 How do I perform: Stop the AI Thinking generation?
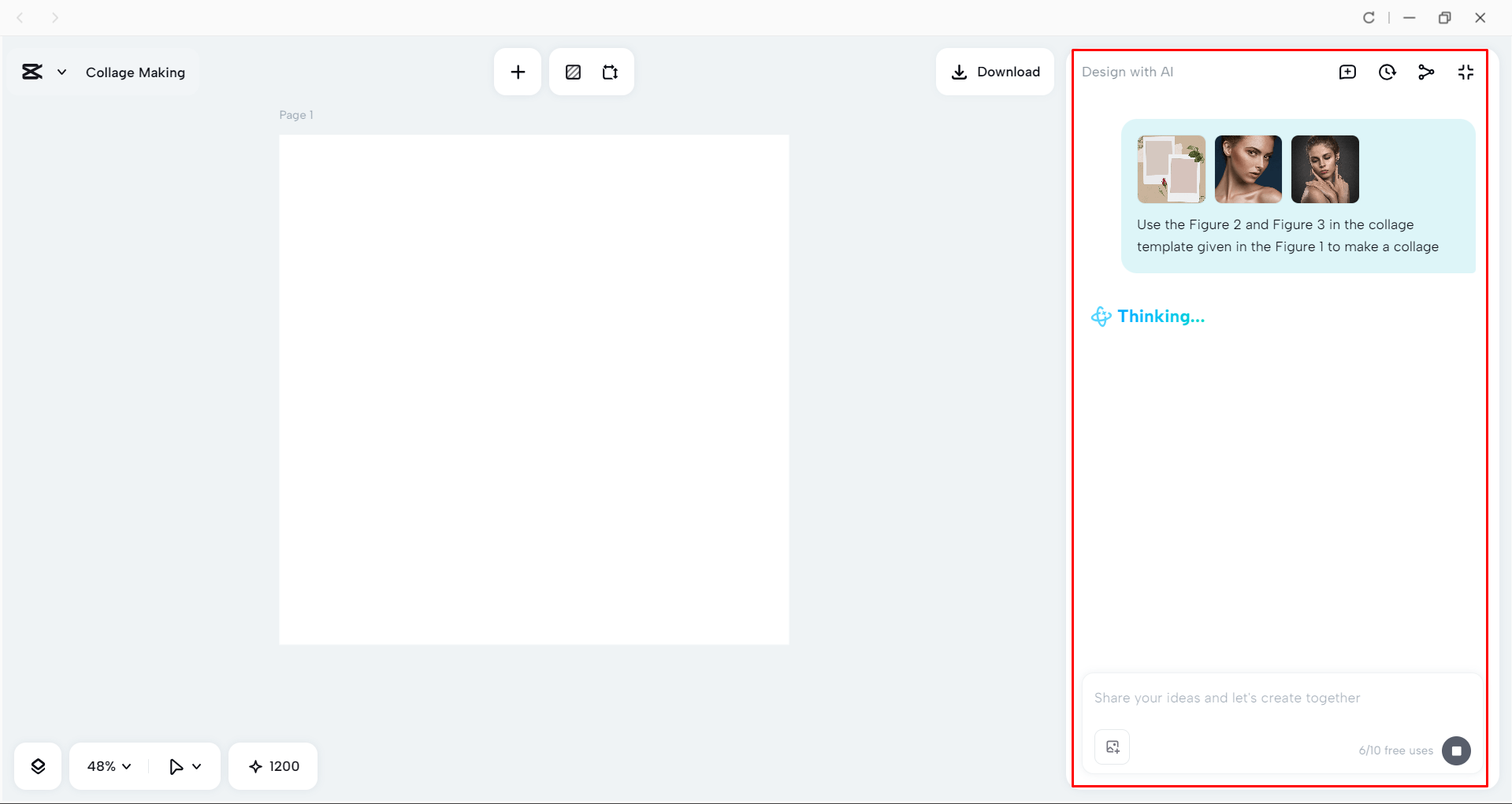tap(1457, 750)
